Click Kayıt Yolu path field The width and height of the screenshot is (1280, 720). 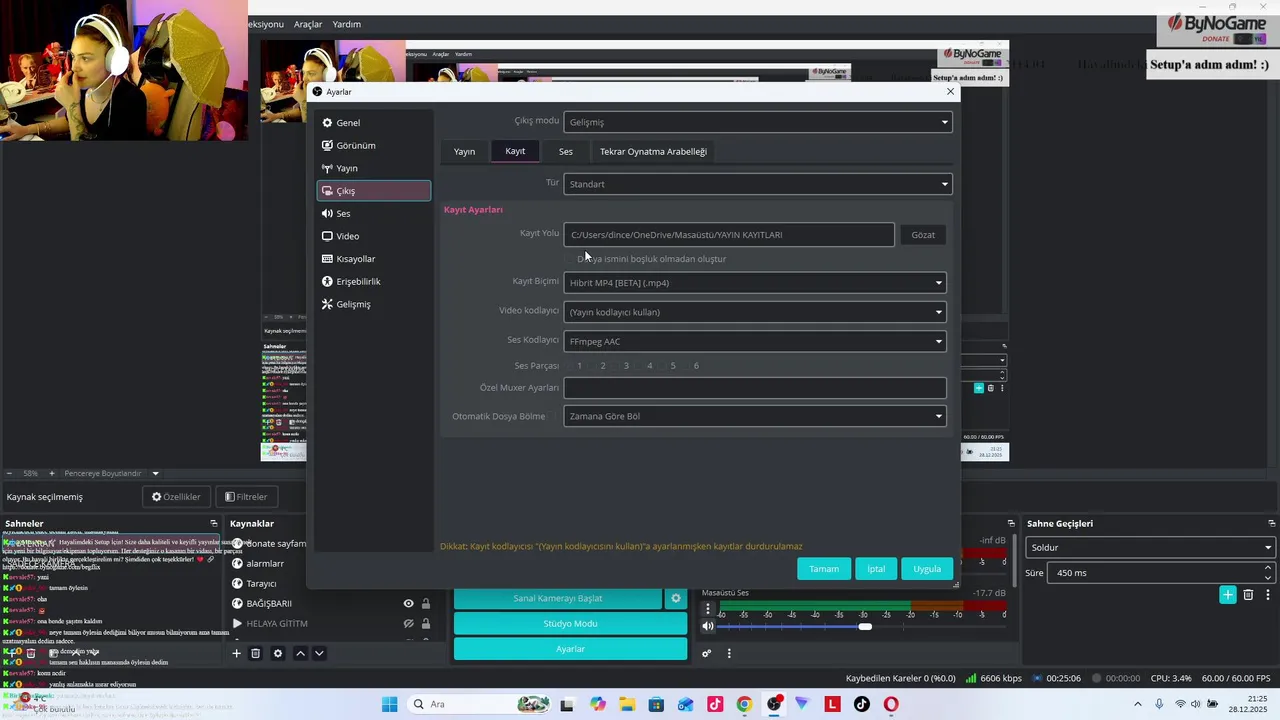(729, 235)
